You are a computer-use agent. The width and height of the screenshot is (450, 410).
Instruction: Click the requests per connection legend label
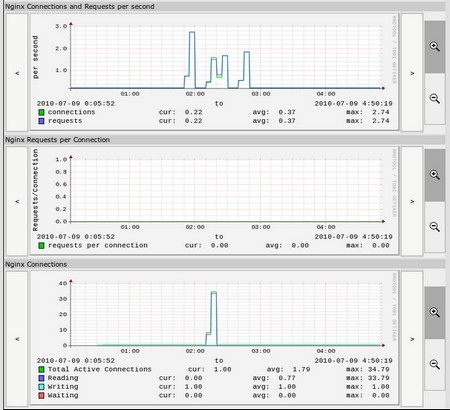pos(98,245)
